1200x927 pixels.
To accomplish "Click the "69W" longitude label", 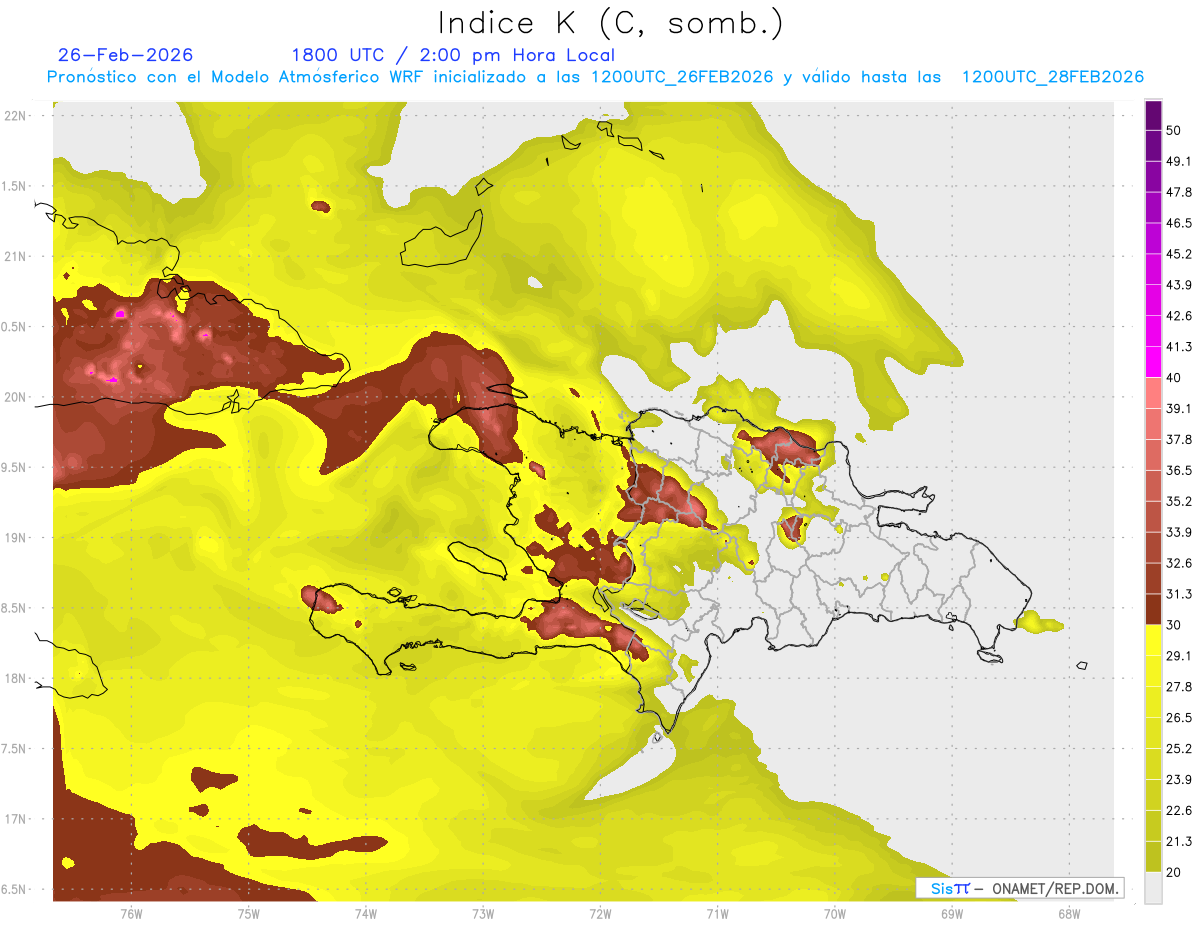I will click(951, 913).
